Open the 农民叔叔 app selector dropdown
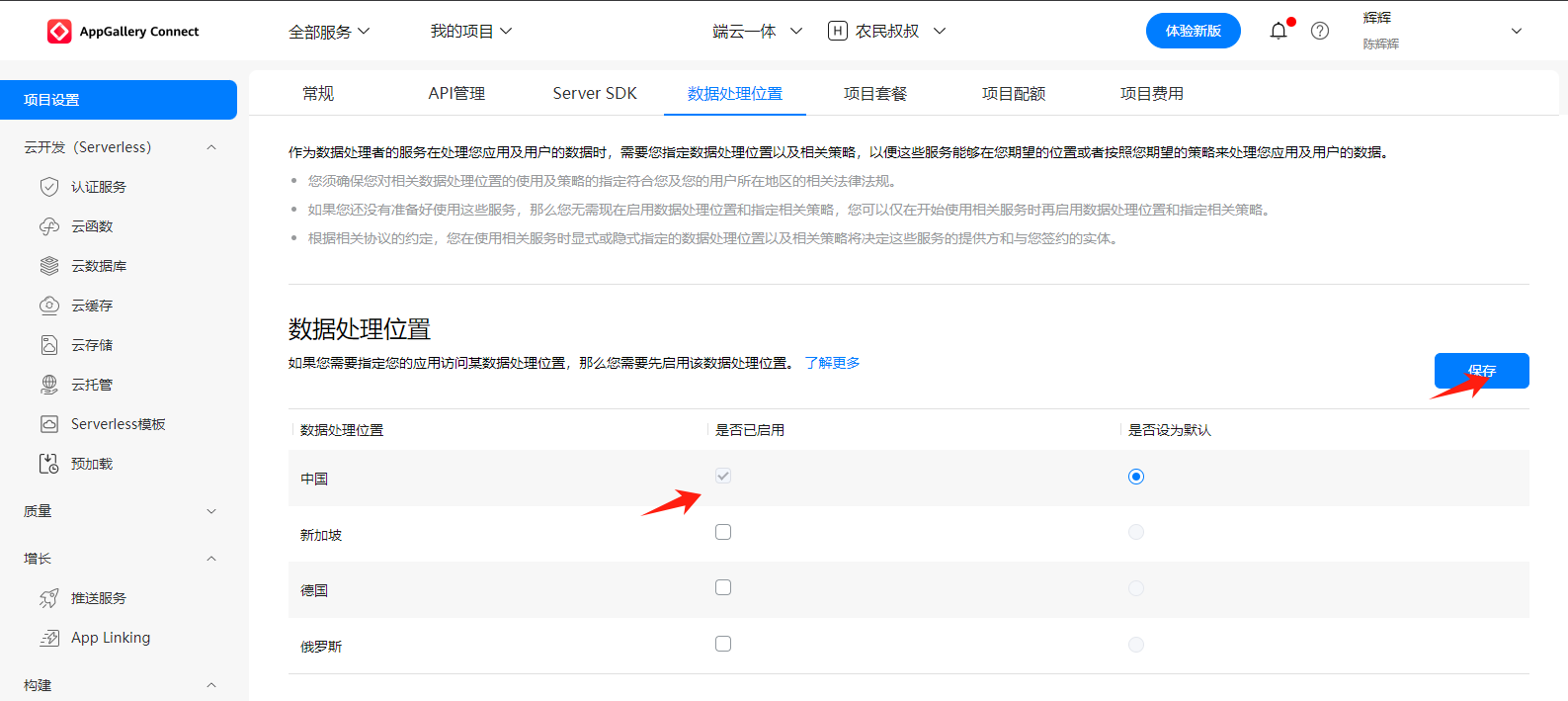This screenshot has height=701, width=1568. pyautogui.click(x=887, y=31)
